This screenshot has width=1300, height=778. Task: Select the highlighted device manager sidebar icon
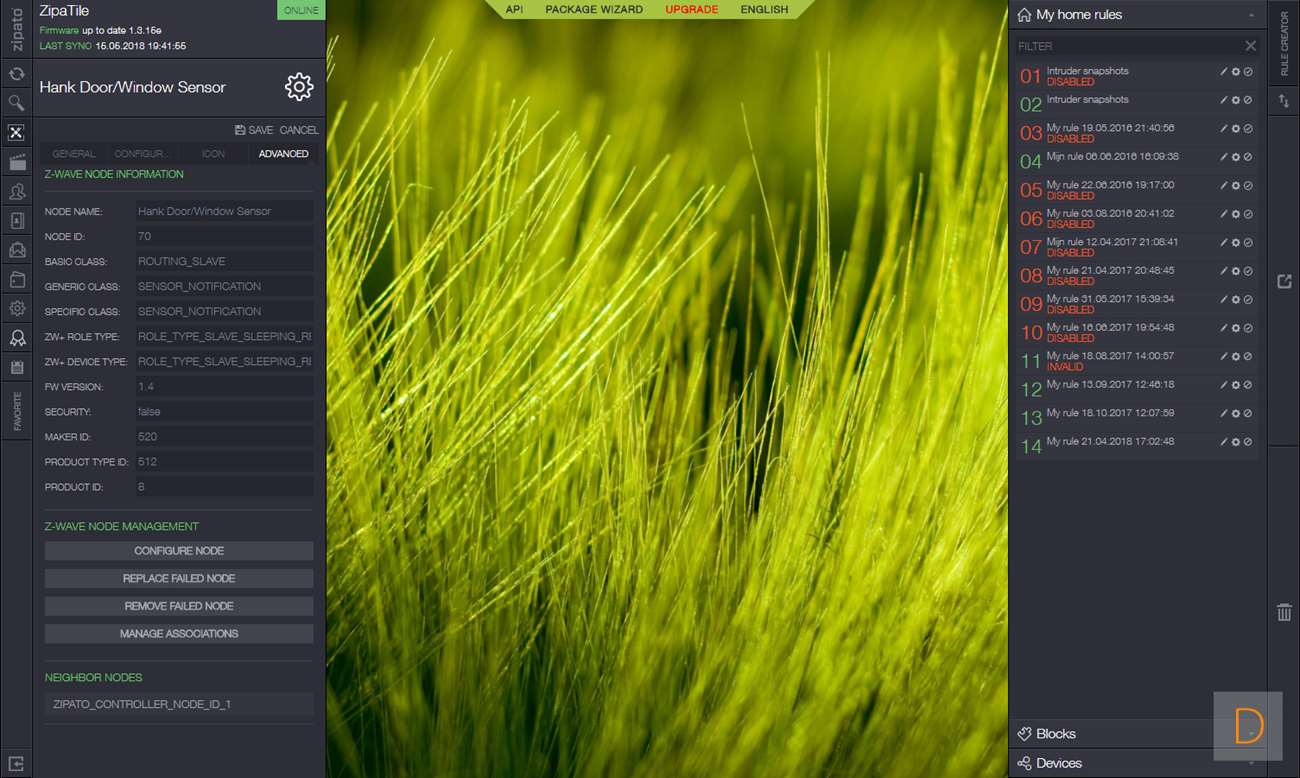coord(16,133)
